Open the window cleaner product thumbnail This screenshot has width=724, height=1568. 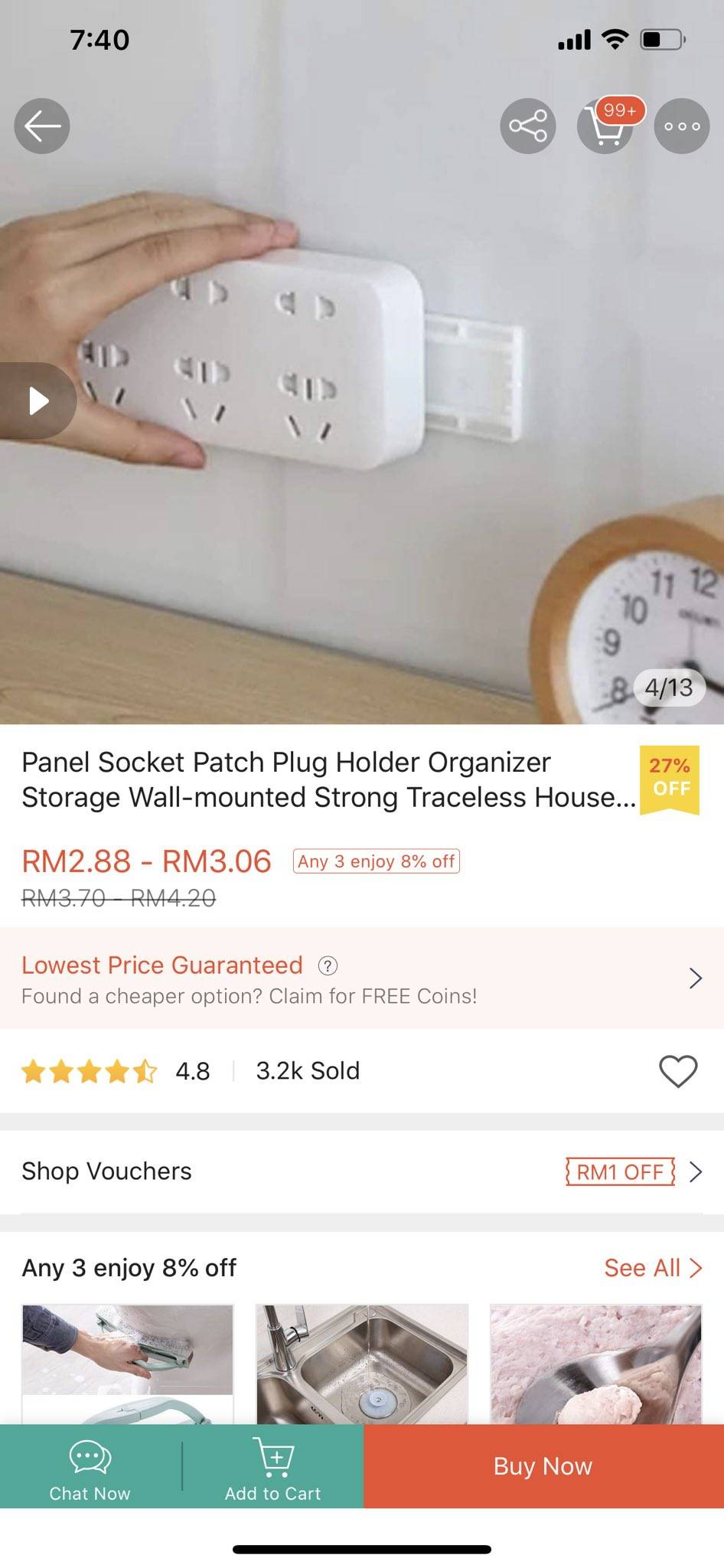pos(127,1364)
